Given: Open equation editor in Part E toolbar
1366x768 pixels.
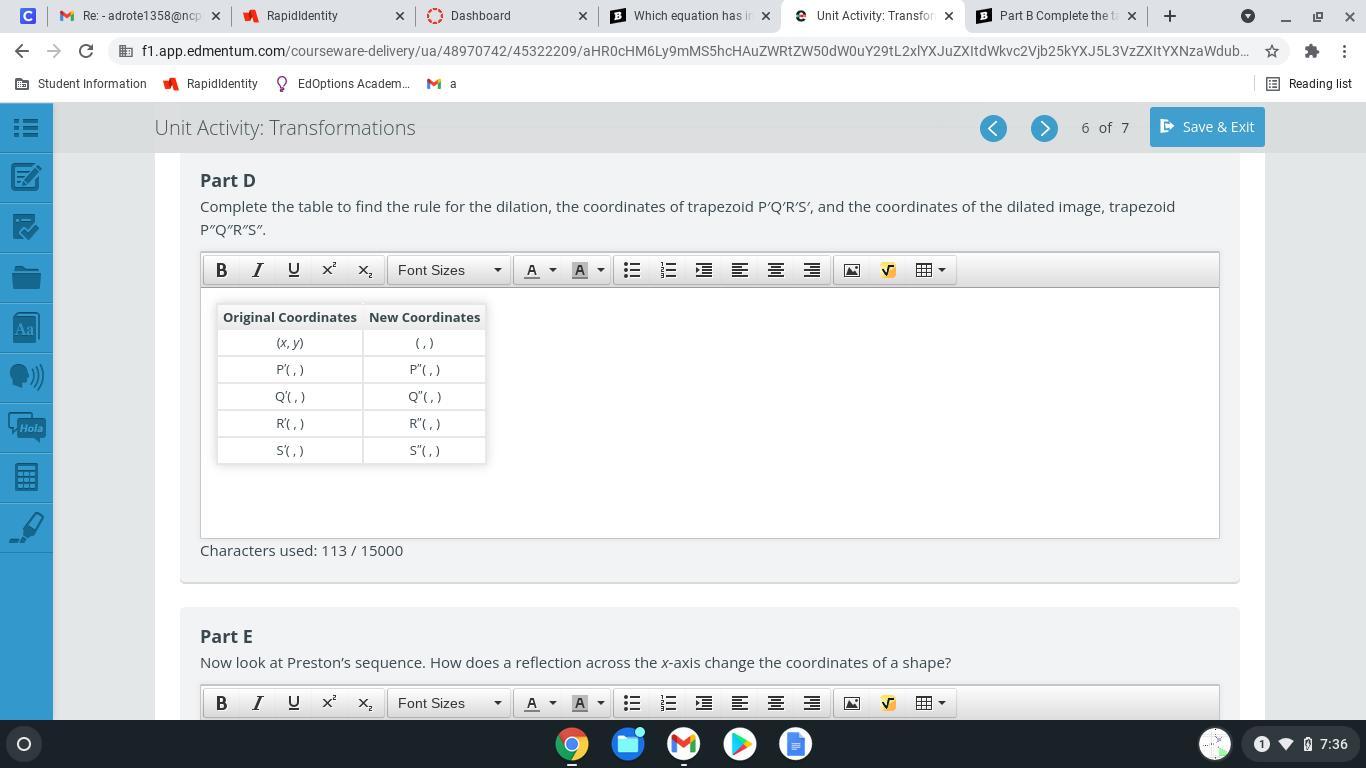Looking at the screenshot, I should click(888, 703).
